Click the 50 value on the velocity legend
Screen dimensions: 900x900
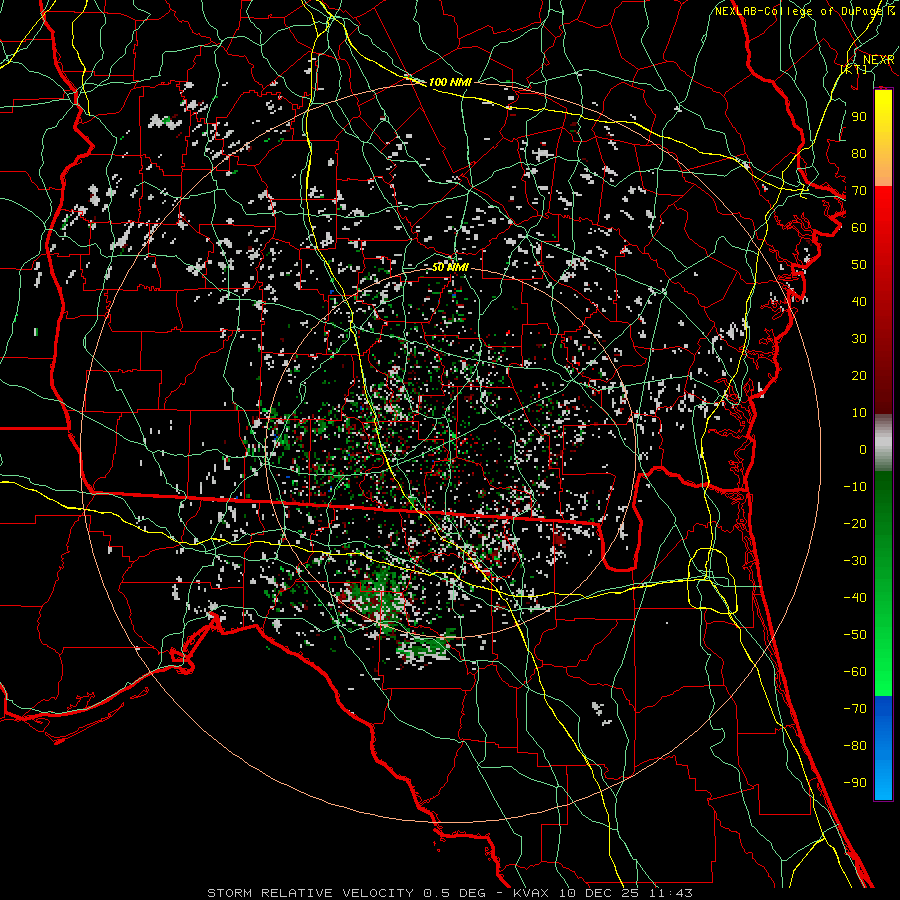[859, 265]
